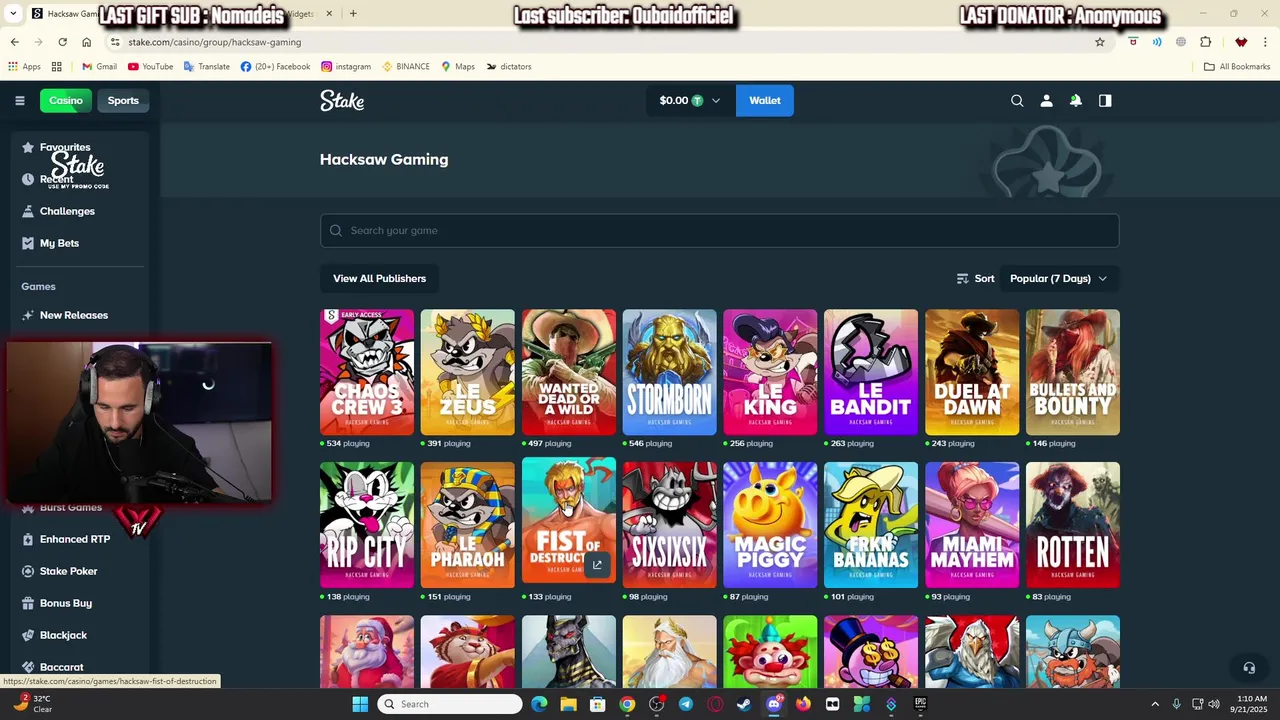This screenshot has height=720, width=1280.
Task: Click the browser address bar URL
Action: coord(214,42)
